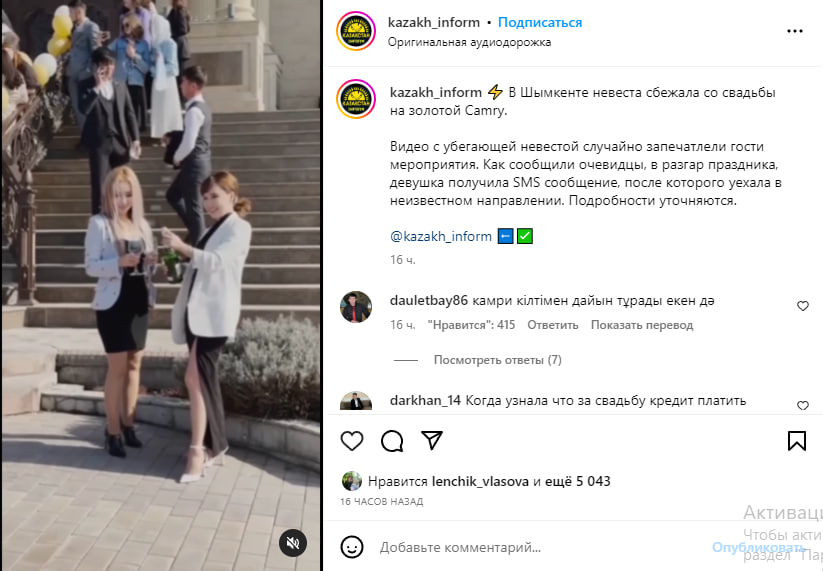Viewport: 823px width, 571px height.
Task: Expand Посмотреть ответы (7) replies
Action: (x=498, y=360)
